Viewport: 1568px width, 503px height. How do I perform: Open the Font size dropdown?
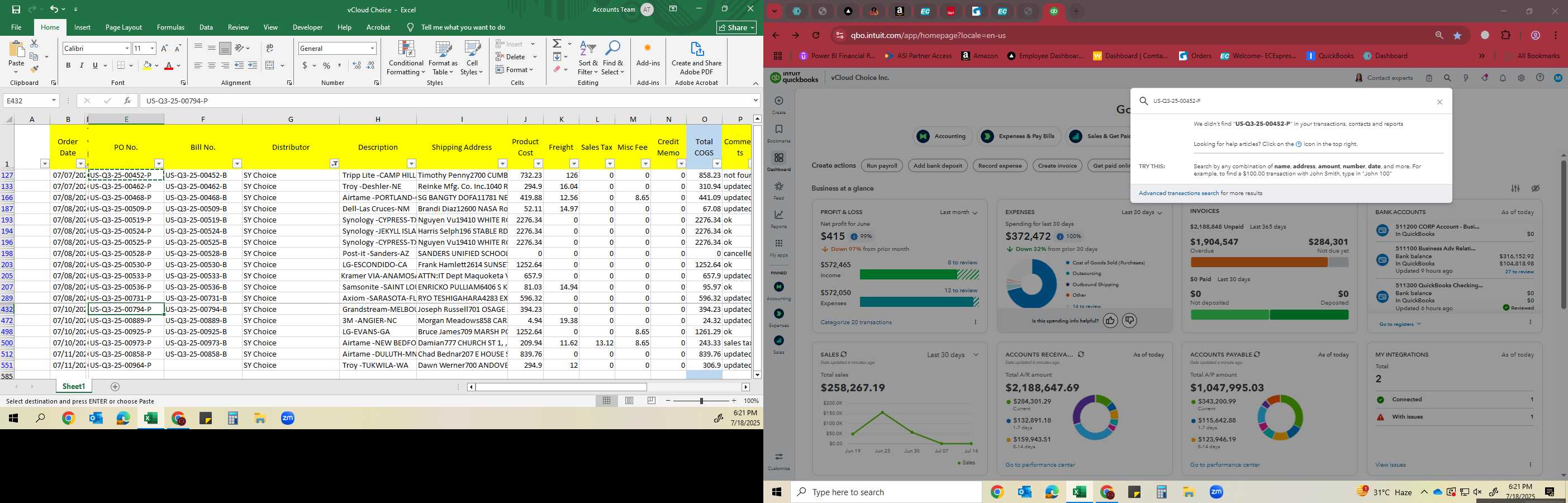[152, 48]
